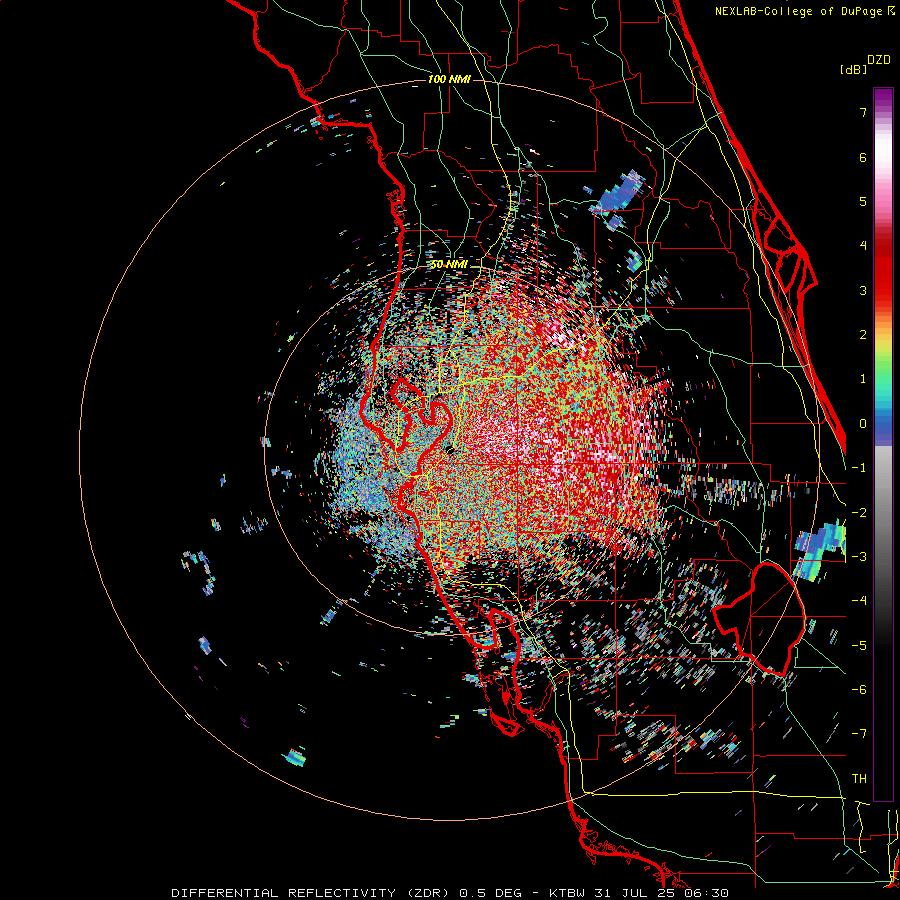Image resolution: width=900 pixels, height=900 pixels.
Task: Click the -1 value on color scale
Action: pos(859,468)
